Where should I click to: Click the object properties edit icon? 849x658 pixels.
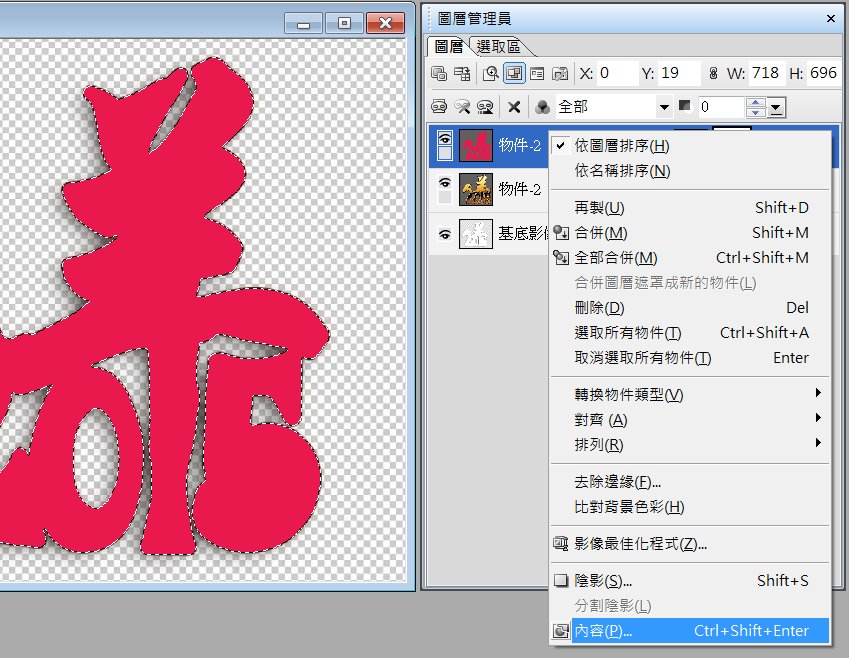560,73
